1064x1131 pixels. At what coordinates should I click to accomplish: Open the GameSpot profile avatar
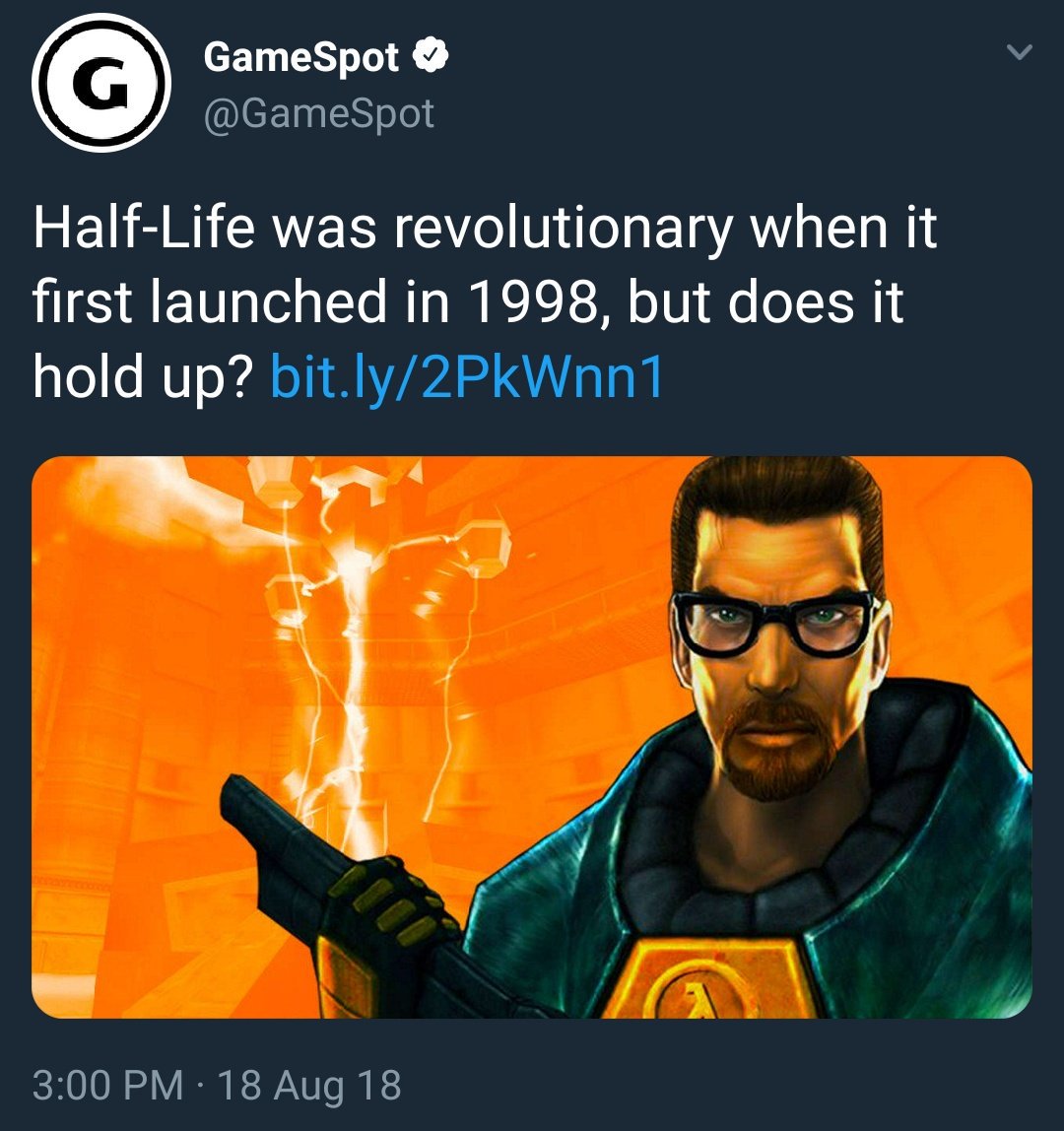click(101, 83)
